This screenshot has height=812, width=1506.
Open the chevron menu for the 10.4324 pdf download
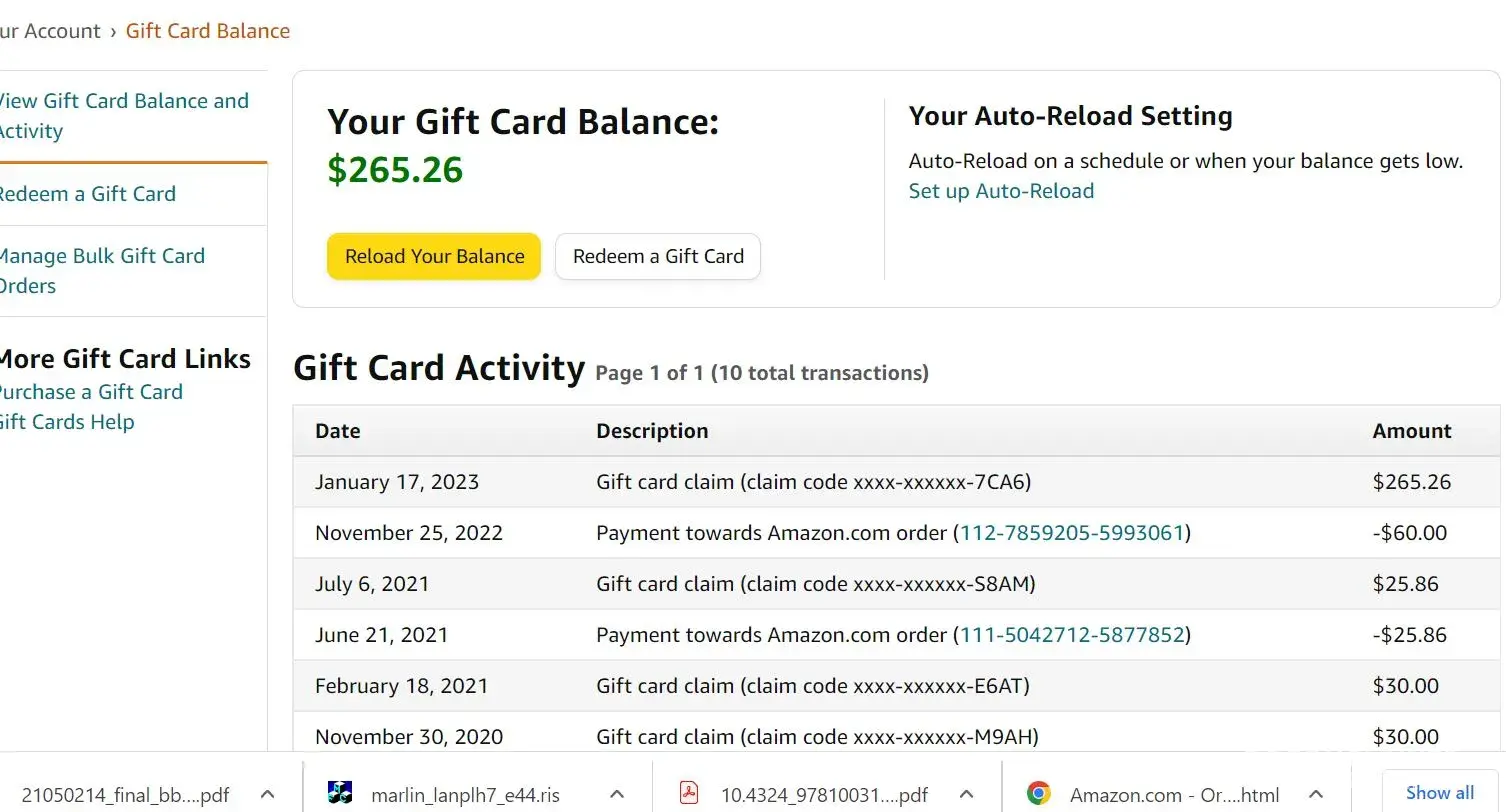pos(966,794)
